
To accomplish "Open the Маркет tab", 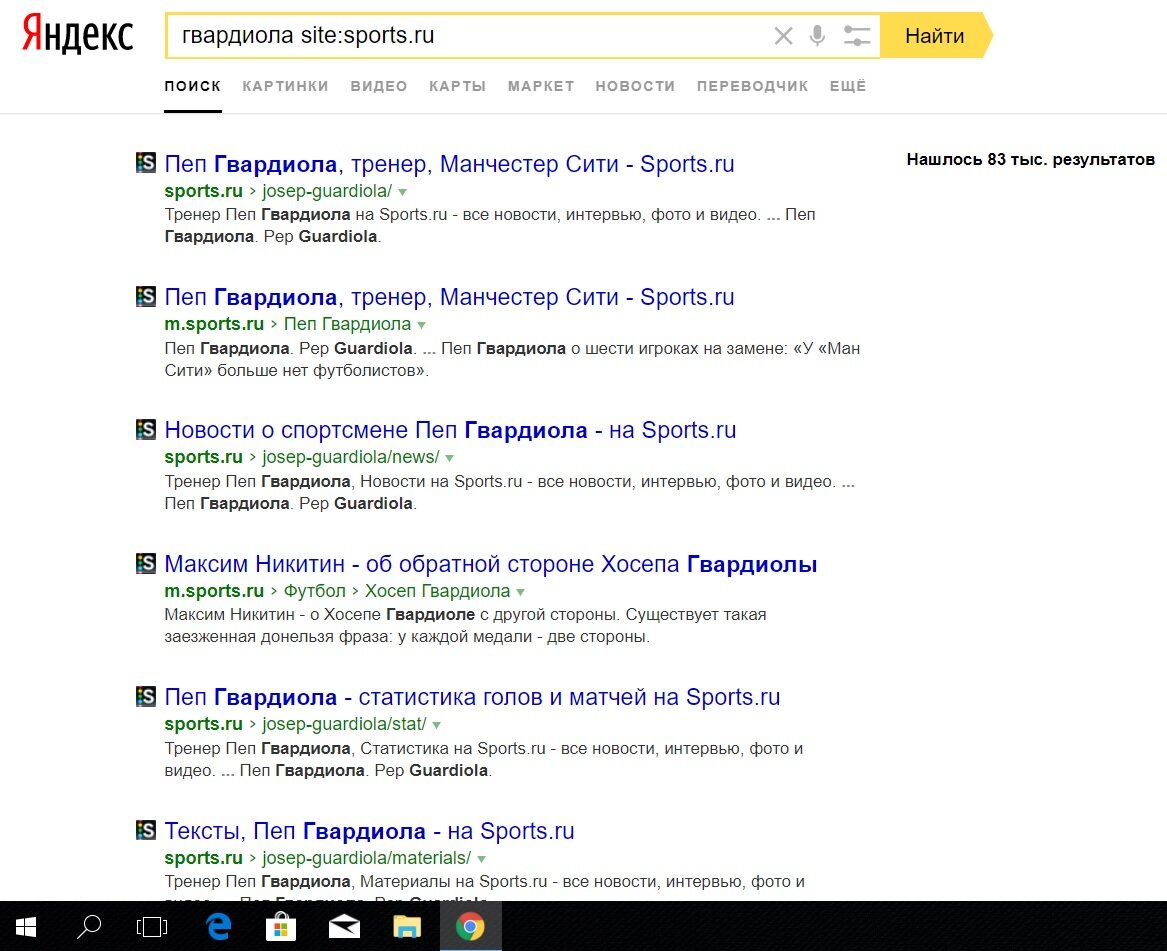I will pyautogui.click(x=541, y=86).
